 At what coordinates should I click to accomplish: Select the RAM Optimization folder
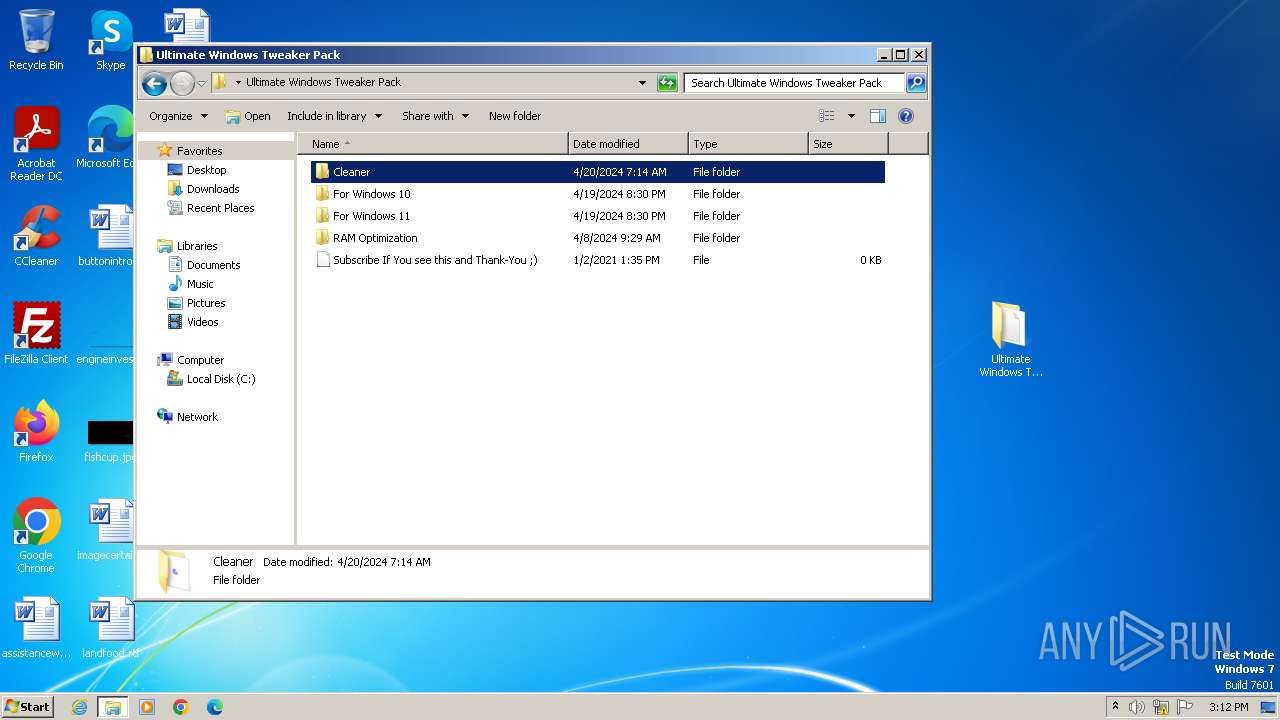(597, 238)
